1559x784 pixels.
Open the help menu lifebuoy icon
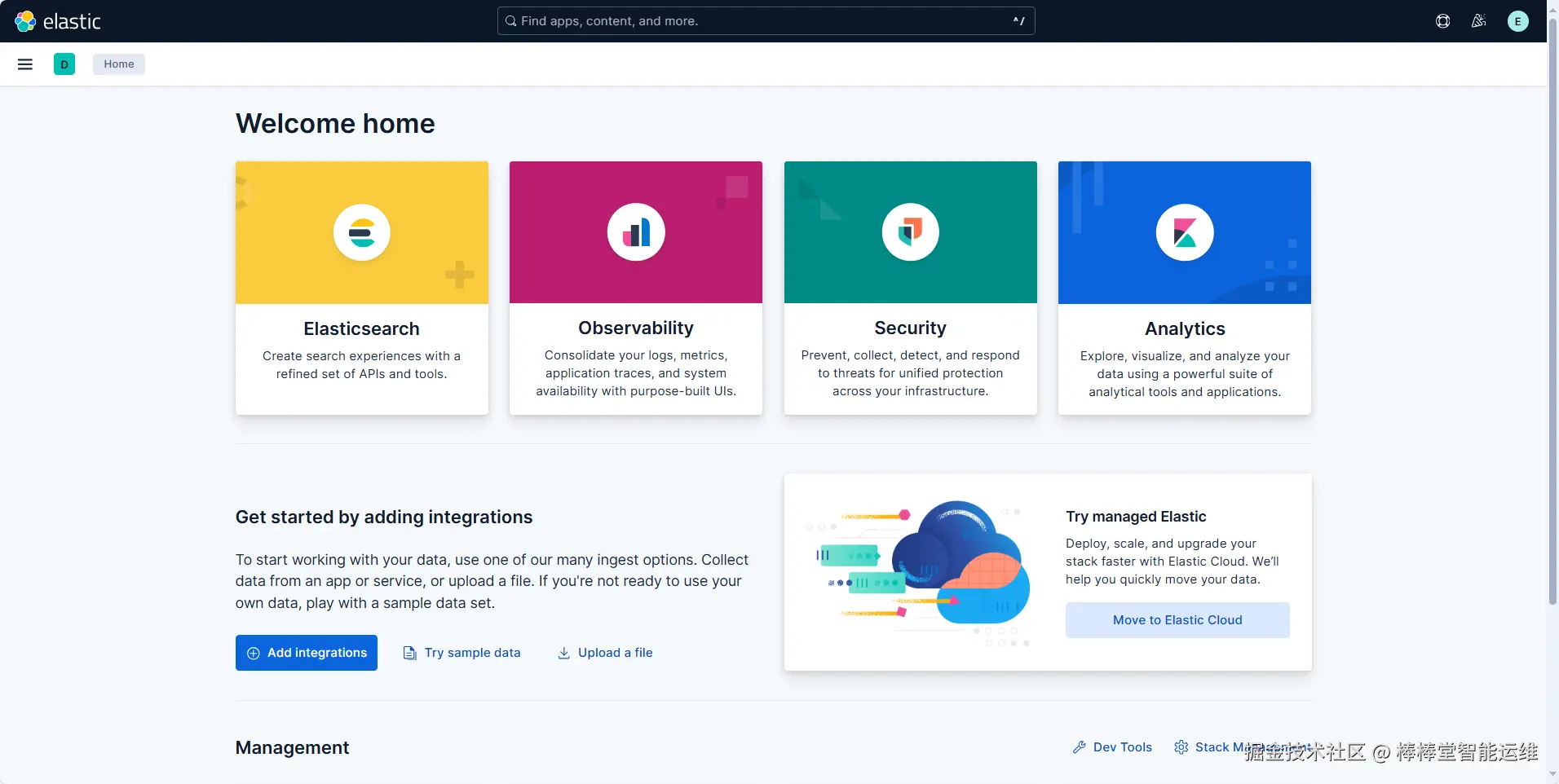1442,21
